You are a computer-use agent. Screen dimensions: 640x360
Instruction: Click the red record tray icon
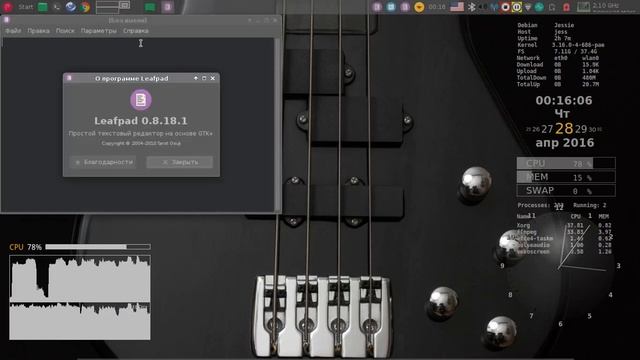(x=505, y=7)
